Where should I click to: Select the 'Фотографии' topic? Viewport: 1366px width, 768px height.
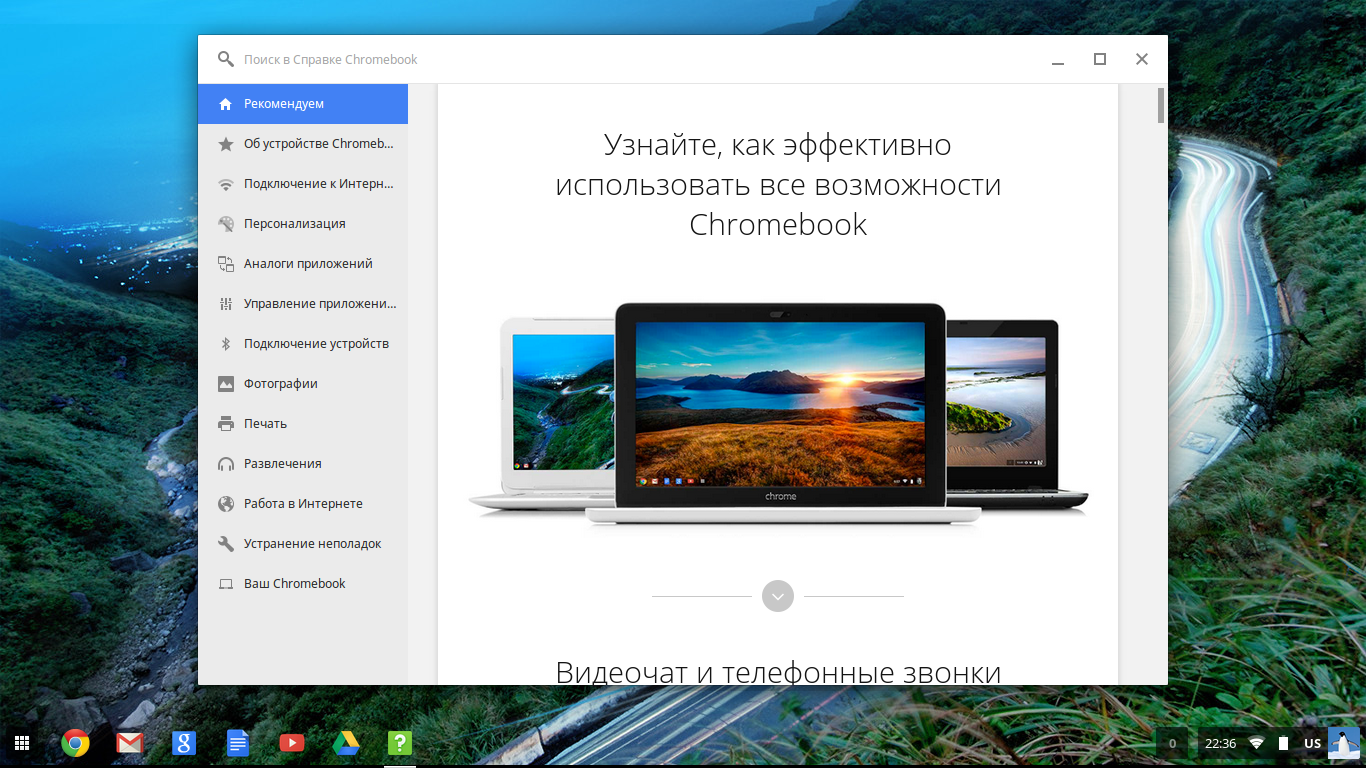[303, 384]
